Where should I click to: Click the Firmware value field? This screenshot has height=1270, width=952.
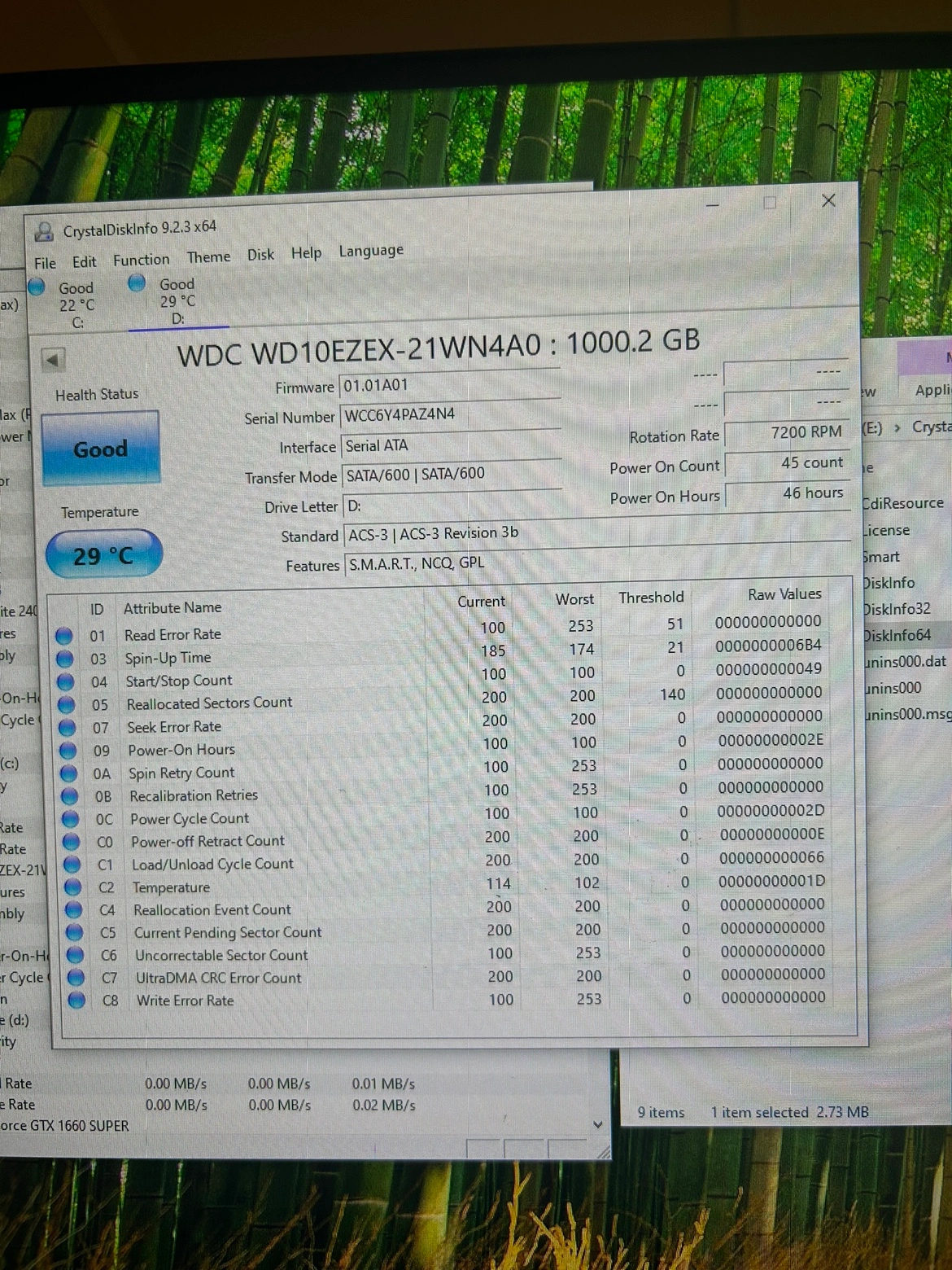pyautogui.click(x=451, y=384)
